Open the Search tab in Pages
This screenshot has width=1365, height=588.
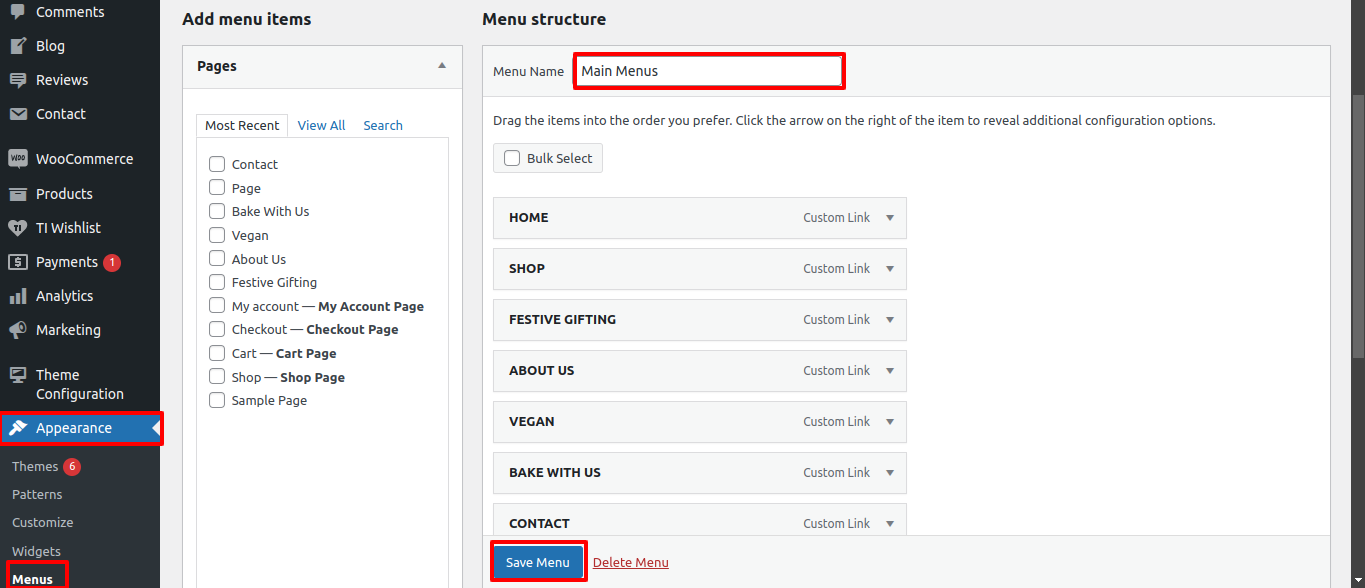pyautogui.click(x=383, y=125)
